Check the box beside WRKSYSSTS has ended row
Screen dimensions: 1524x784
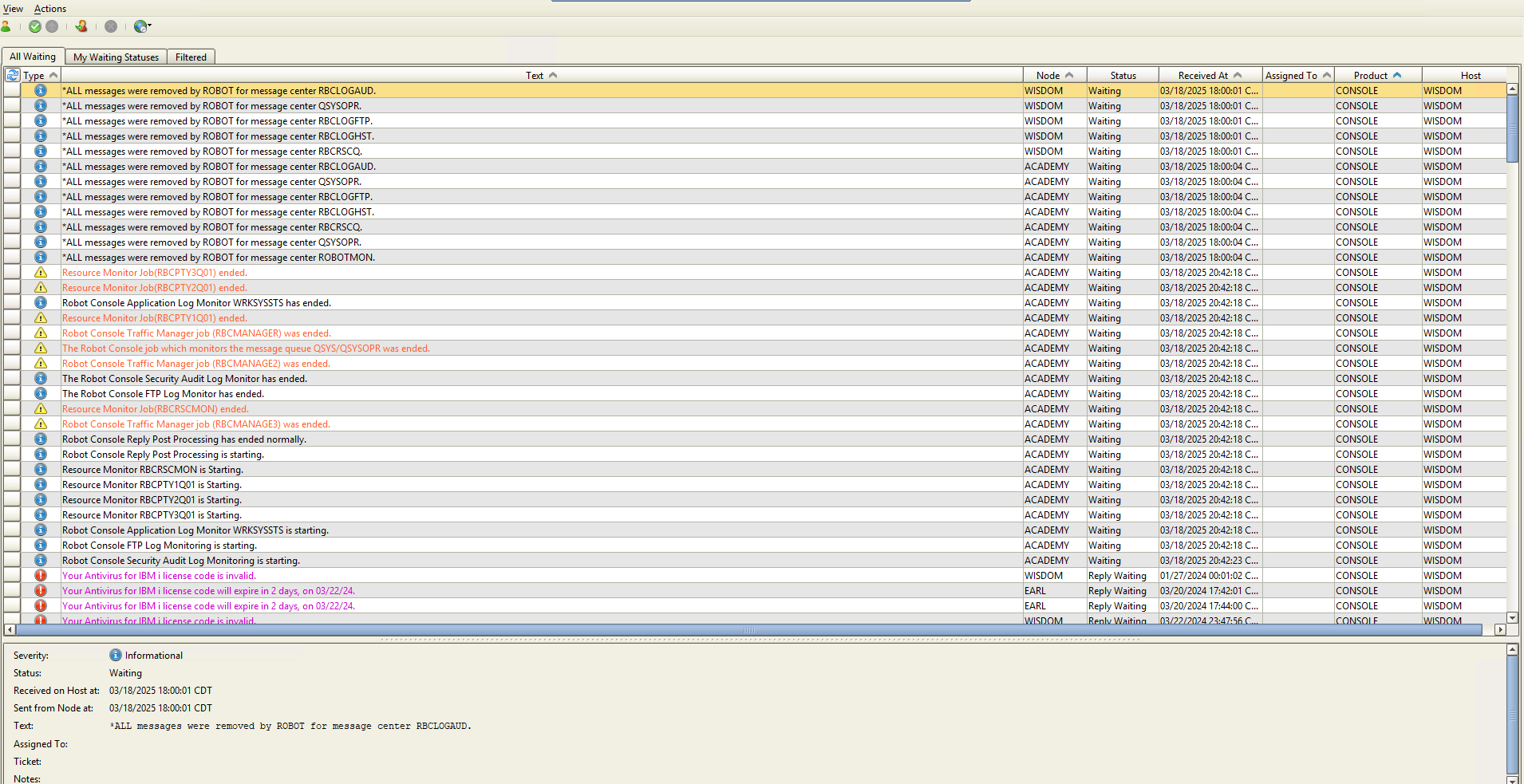12,303
